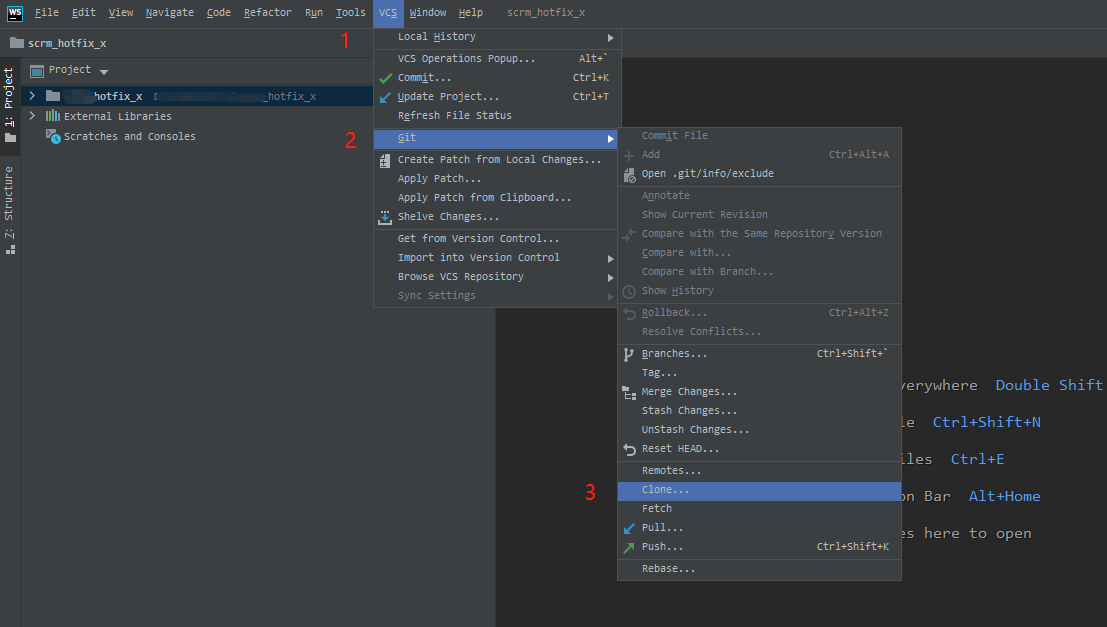Expand the External Libraries tree node
This screenshot has width=1107, height=627.
pyautogui.click(x=32, y=115)
